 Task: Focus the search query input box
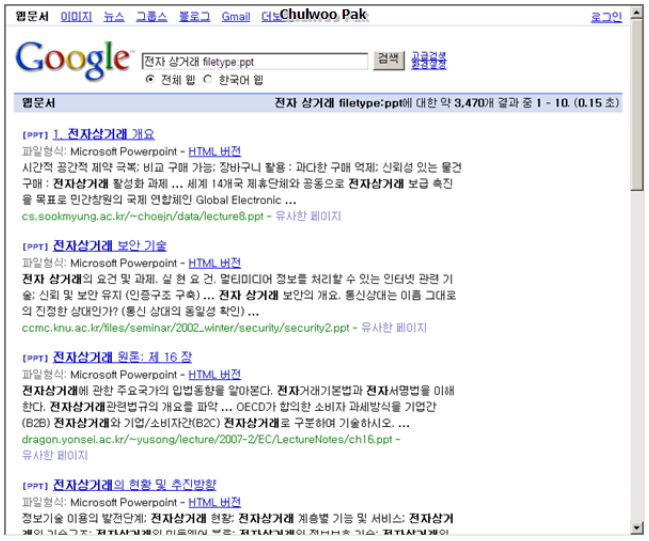[255, 62]
